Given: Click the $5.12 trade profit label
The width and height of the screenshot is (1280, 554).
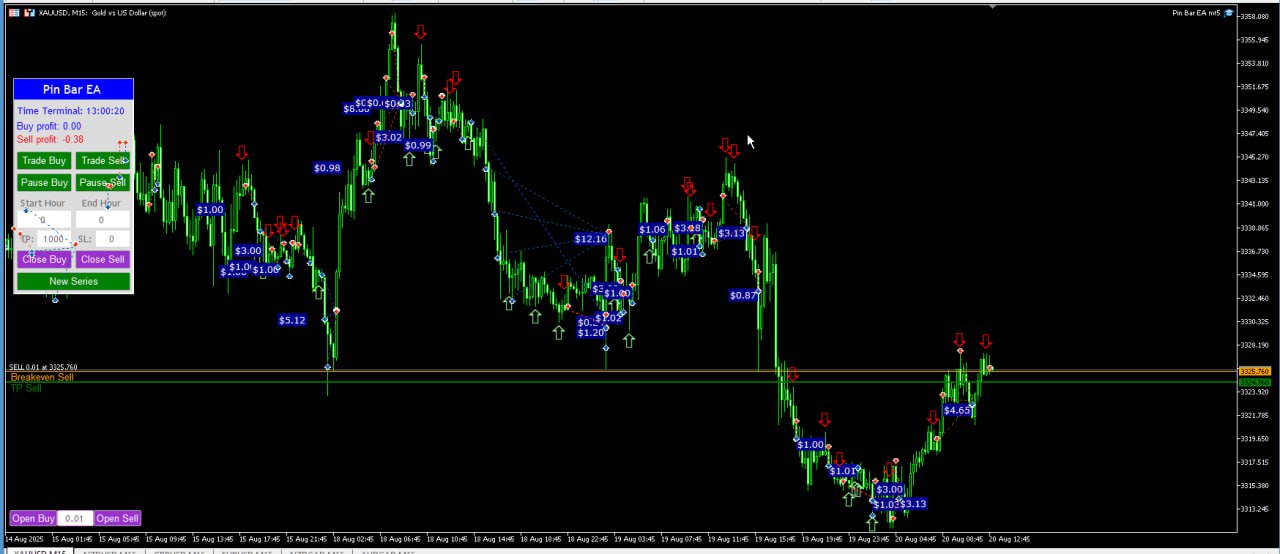Looking at the screenshot, I should 292,320.
